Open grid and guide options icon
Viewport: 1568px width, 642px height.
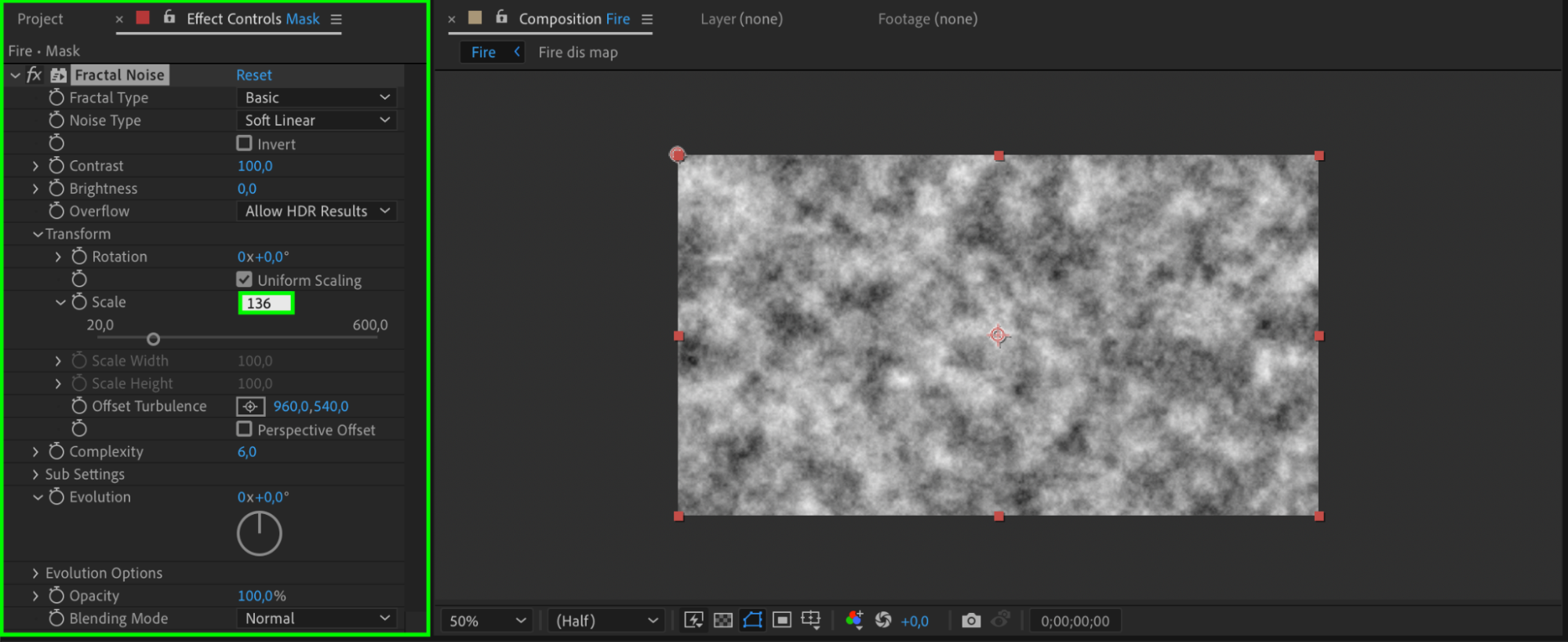[811, 620]
